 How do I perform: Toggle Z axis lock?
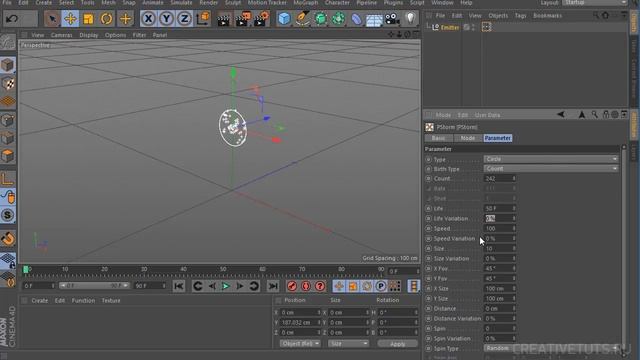pos(184,19)
